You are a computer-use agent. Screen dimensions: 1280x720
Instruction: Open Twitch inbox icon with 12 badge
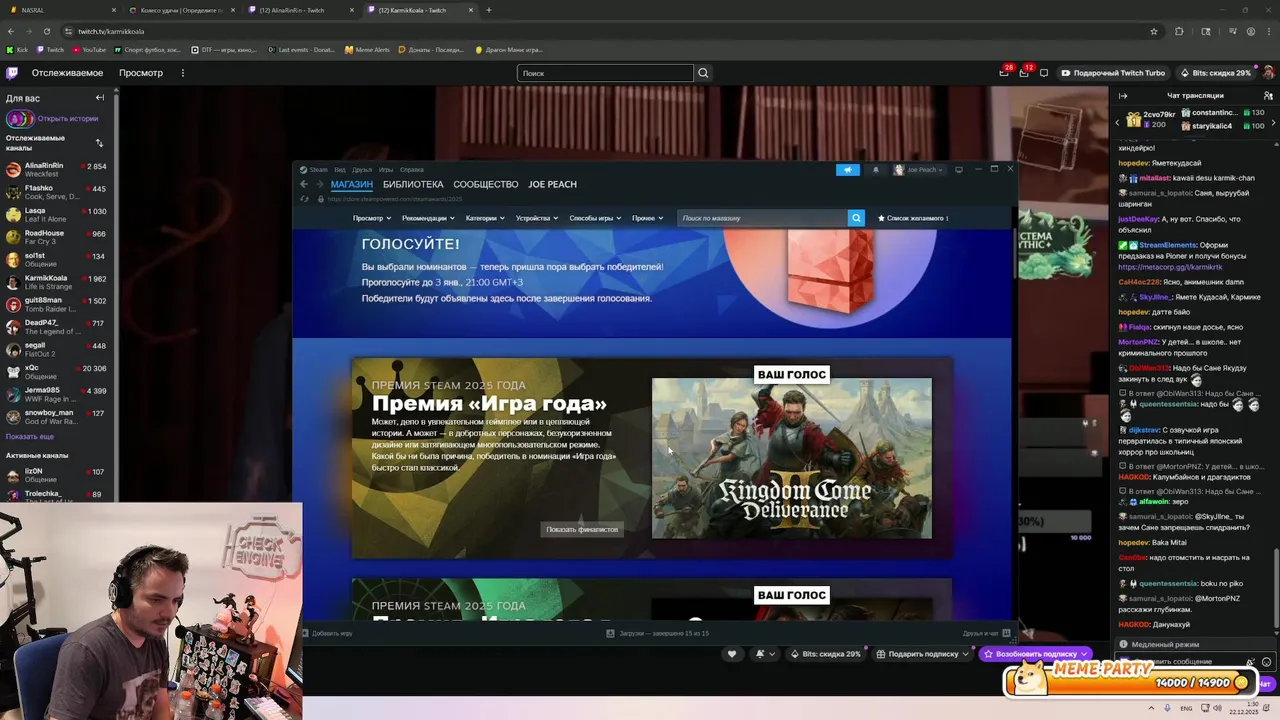point(1024,73)
